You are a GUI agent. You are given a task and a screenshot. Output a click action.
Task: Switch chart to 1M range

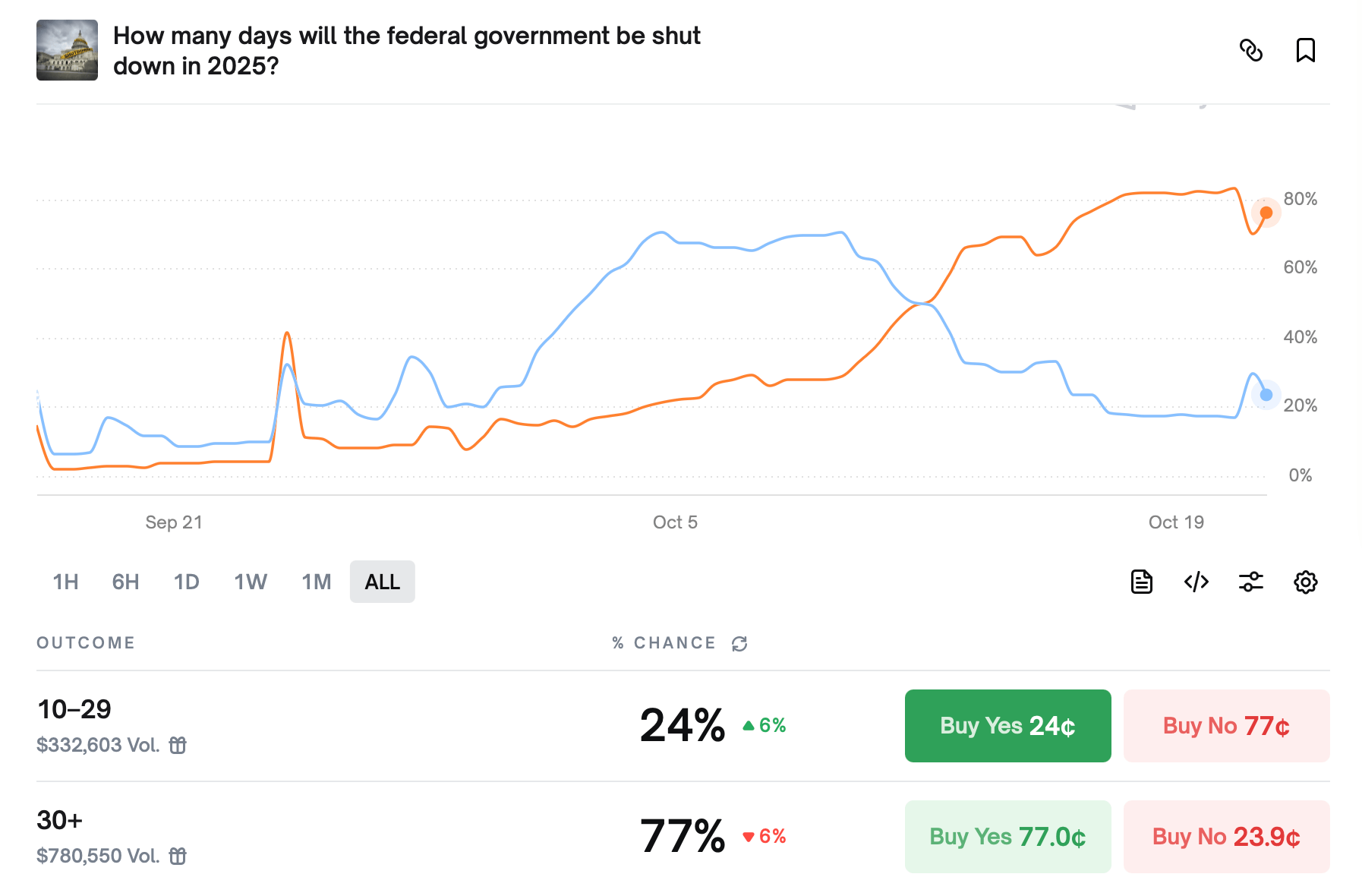point(316,582)
